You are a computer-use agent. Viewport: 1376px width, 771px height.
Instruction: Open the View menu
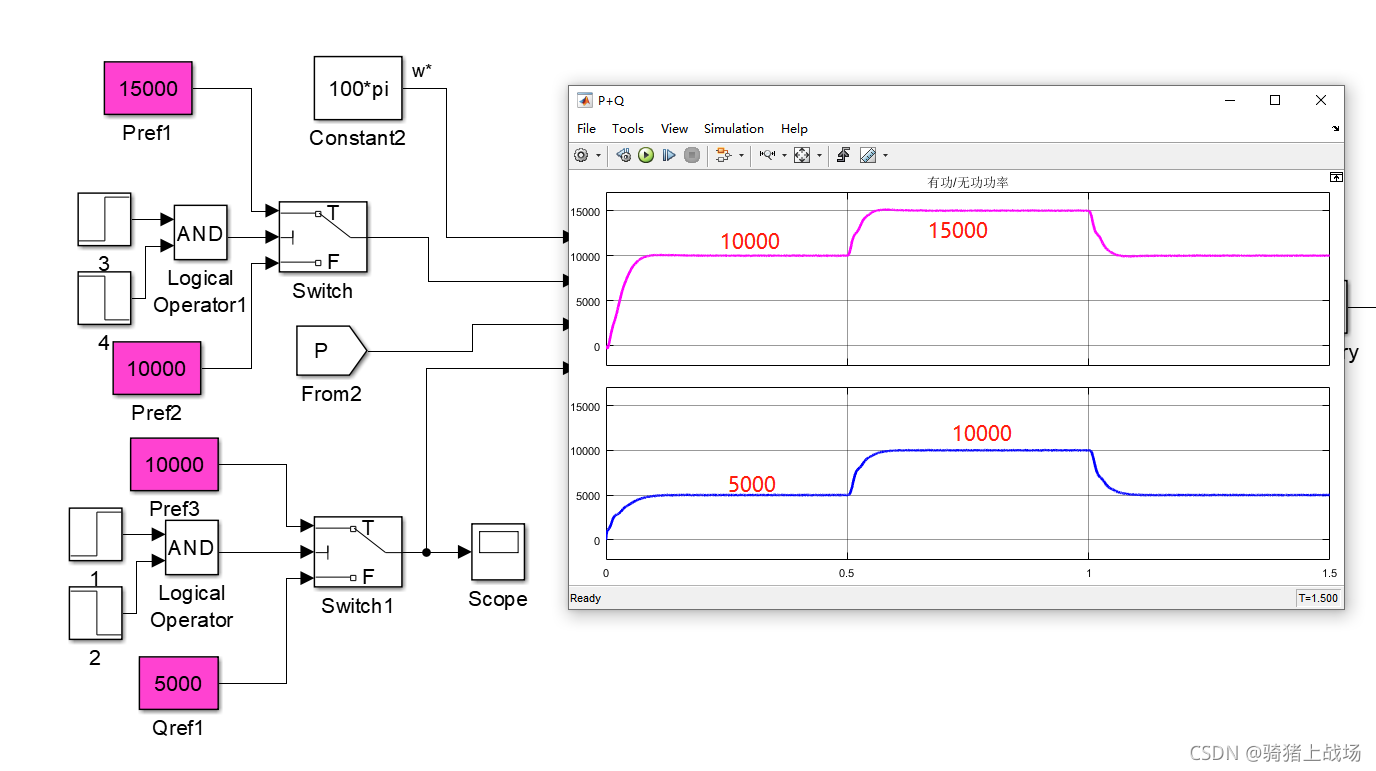(x=675, y=128)
